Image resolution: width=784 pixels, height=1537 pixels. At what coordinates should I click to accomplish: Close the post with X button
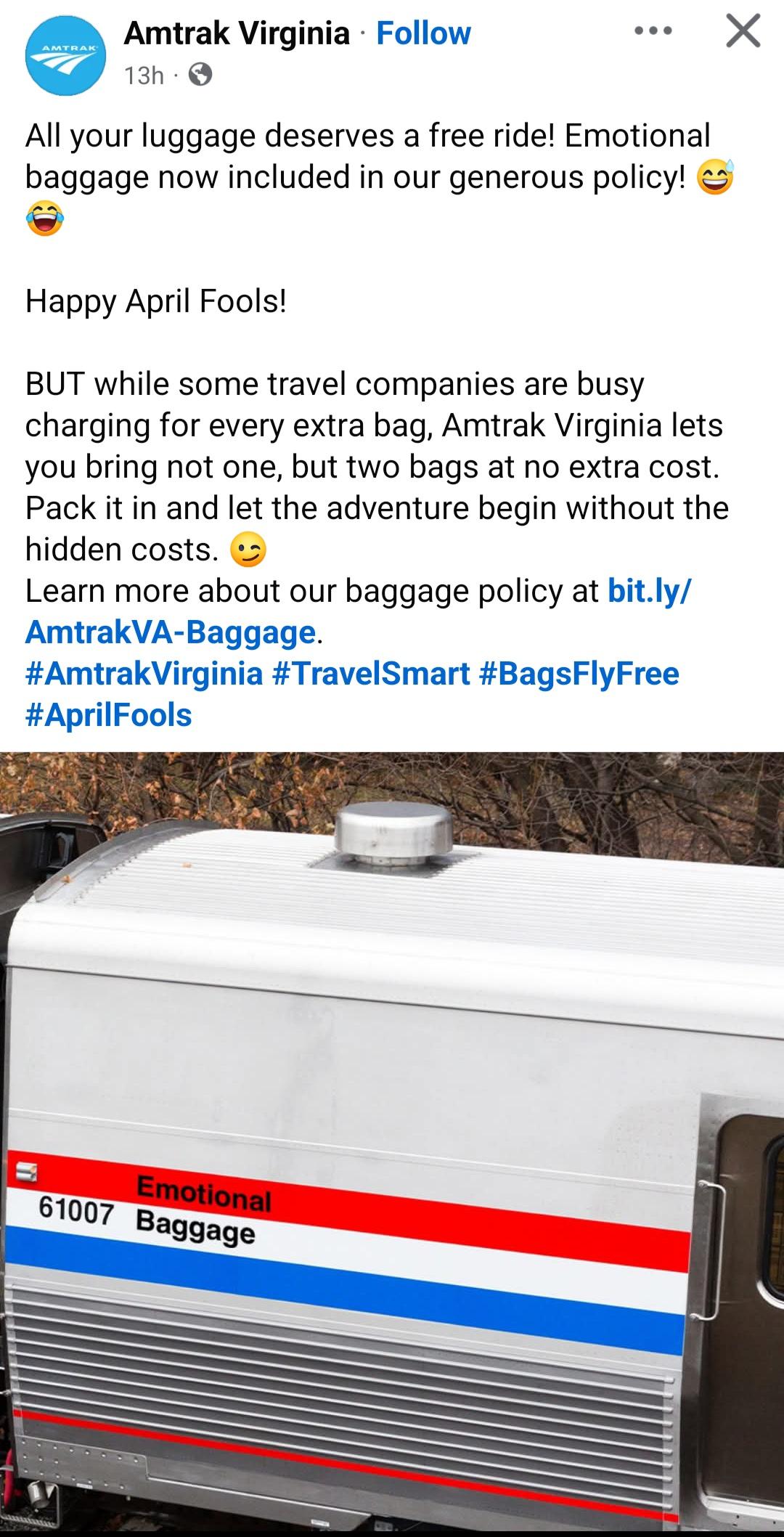pyautogui.click(x=743, y=32)
